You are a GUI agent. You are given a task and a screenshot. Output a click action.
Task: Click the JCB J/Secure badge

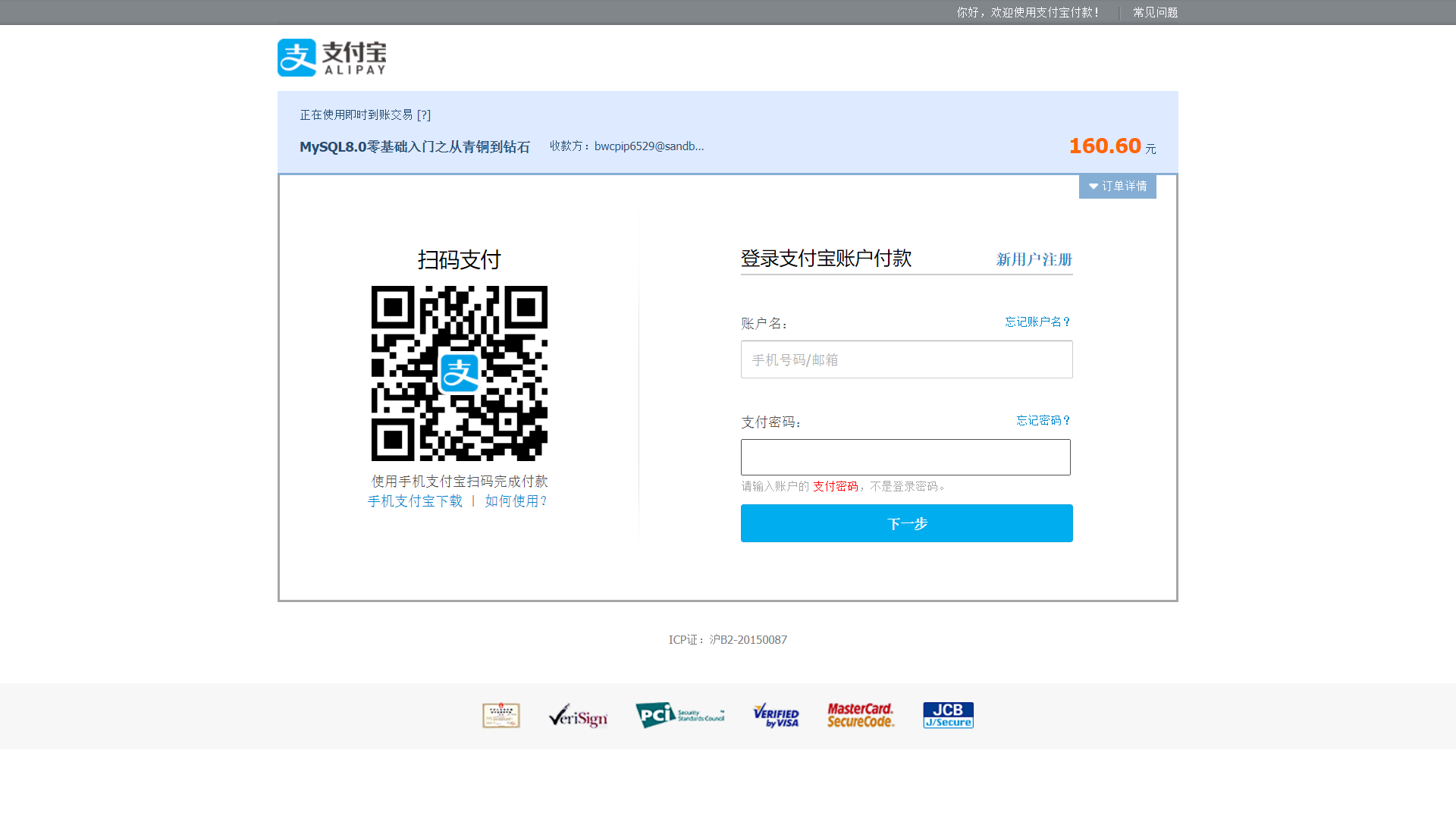(948, 715)
